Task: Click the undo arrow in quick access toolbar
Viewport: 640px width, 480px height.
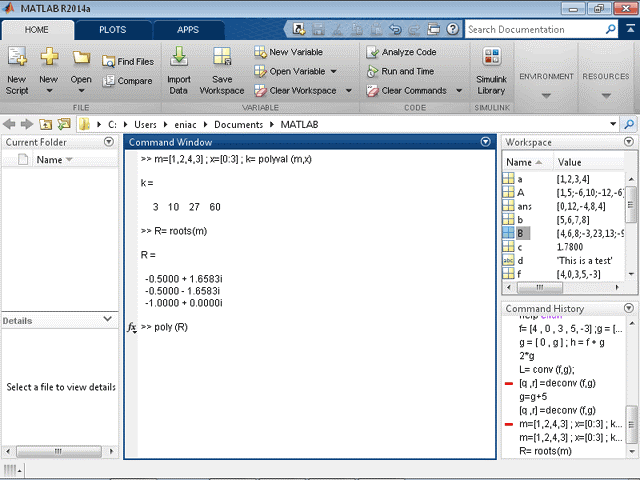Action: point(395,29)
